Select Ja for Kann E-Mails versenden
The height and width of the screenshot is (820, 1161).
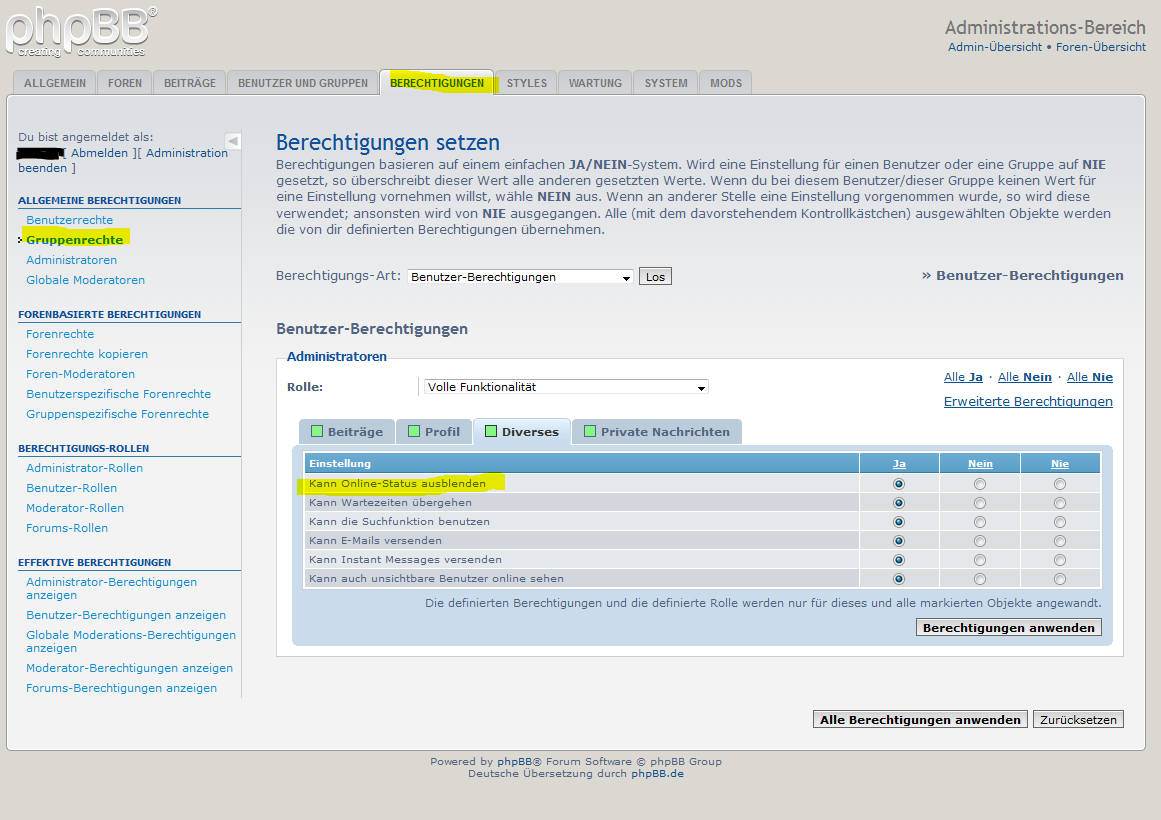(x=898, y=541)
